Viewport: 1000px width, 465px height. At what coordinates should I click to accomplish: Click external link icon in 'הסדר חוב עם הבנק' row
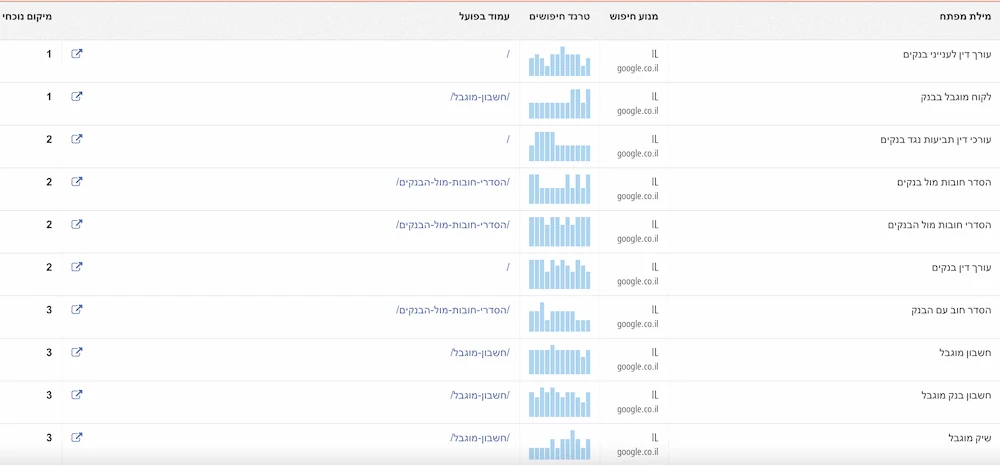coord(77,309)
